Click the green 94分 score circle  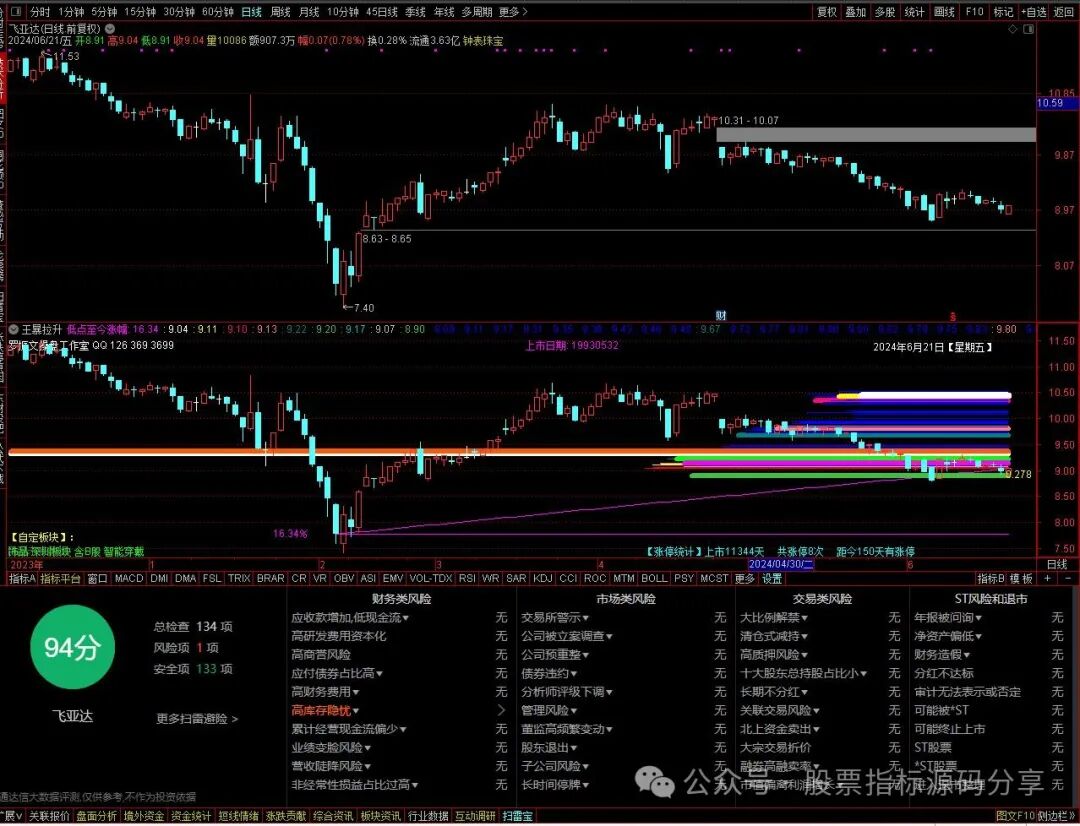[72, 647]
